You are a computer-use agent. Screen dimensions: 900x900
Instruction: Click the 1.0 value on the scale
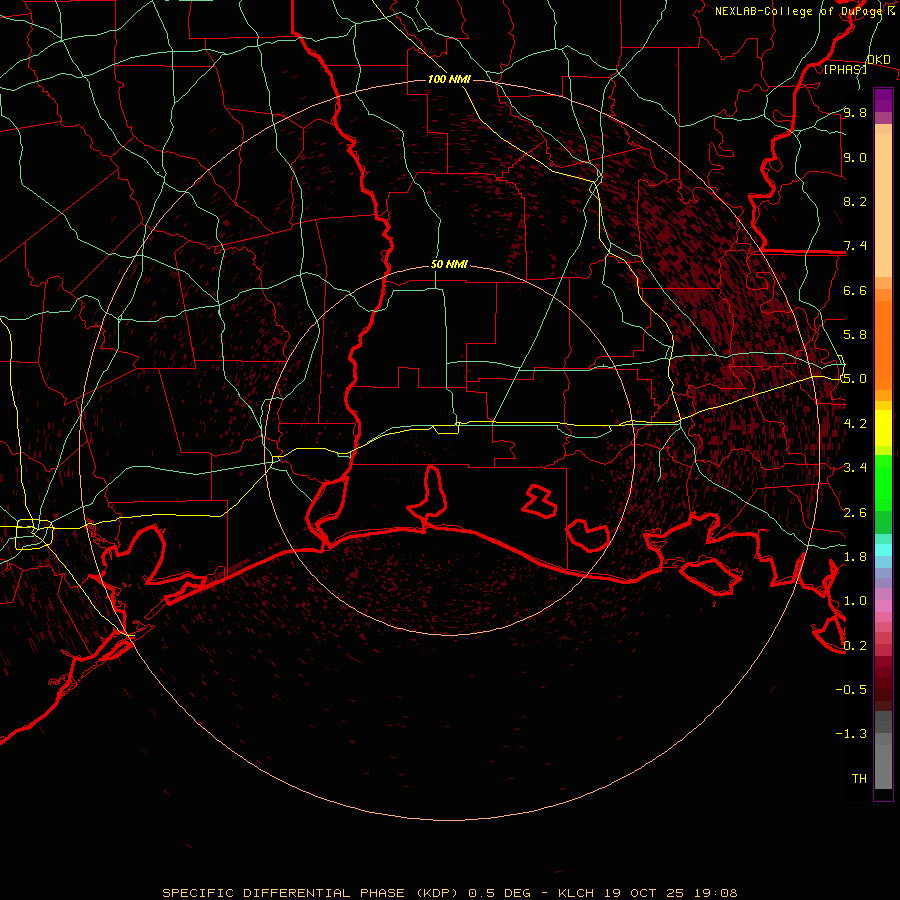pos(855,601)
